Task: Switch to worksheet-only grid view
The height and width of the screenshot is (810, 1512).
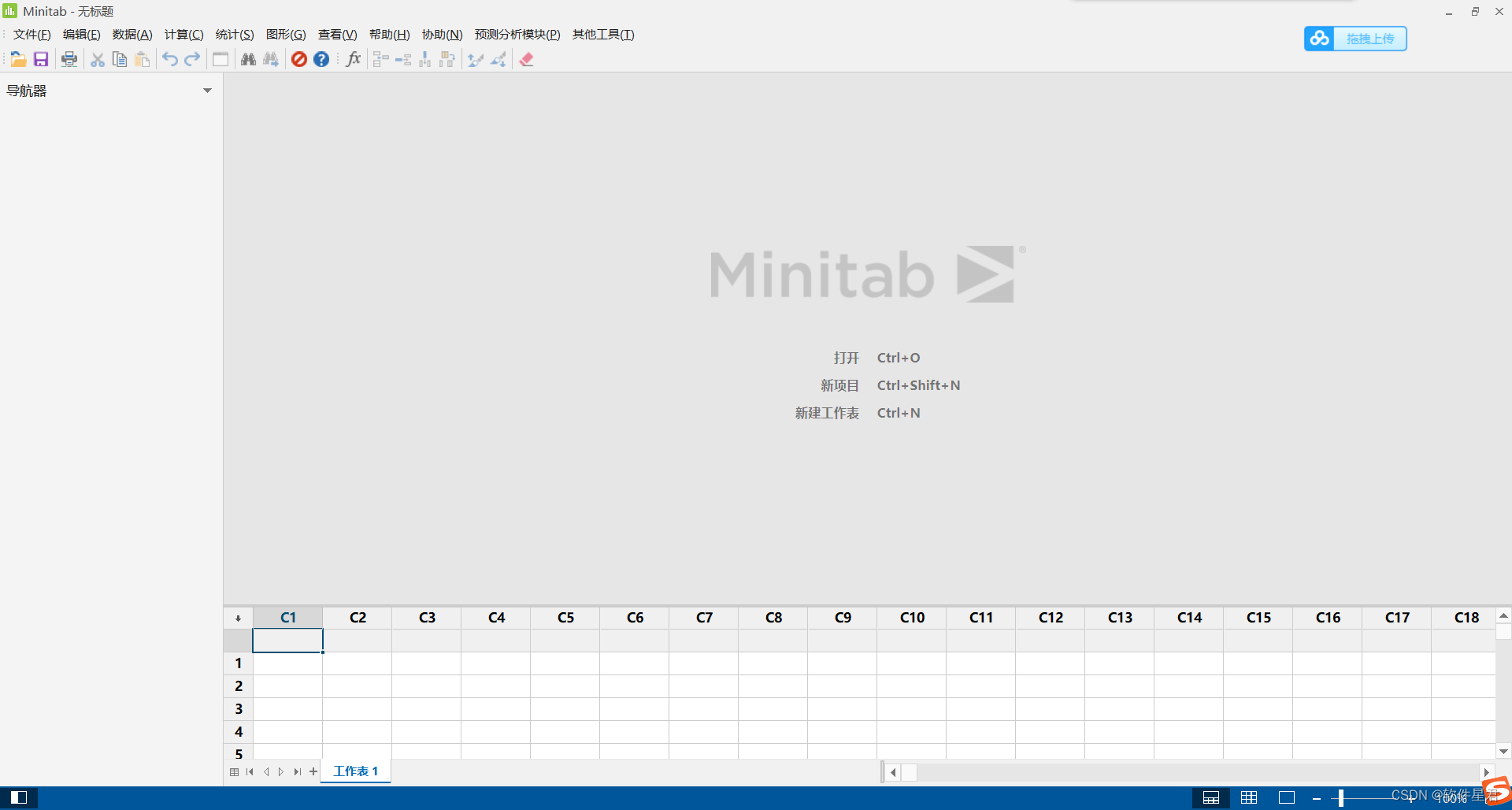Action: pyautogui.click(x=1249, y=797)
